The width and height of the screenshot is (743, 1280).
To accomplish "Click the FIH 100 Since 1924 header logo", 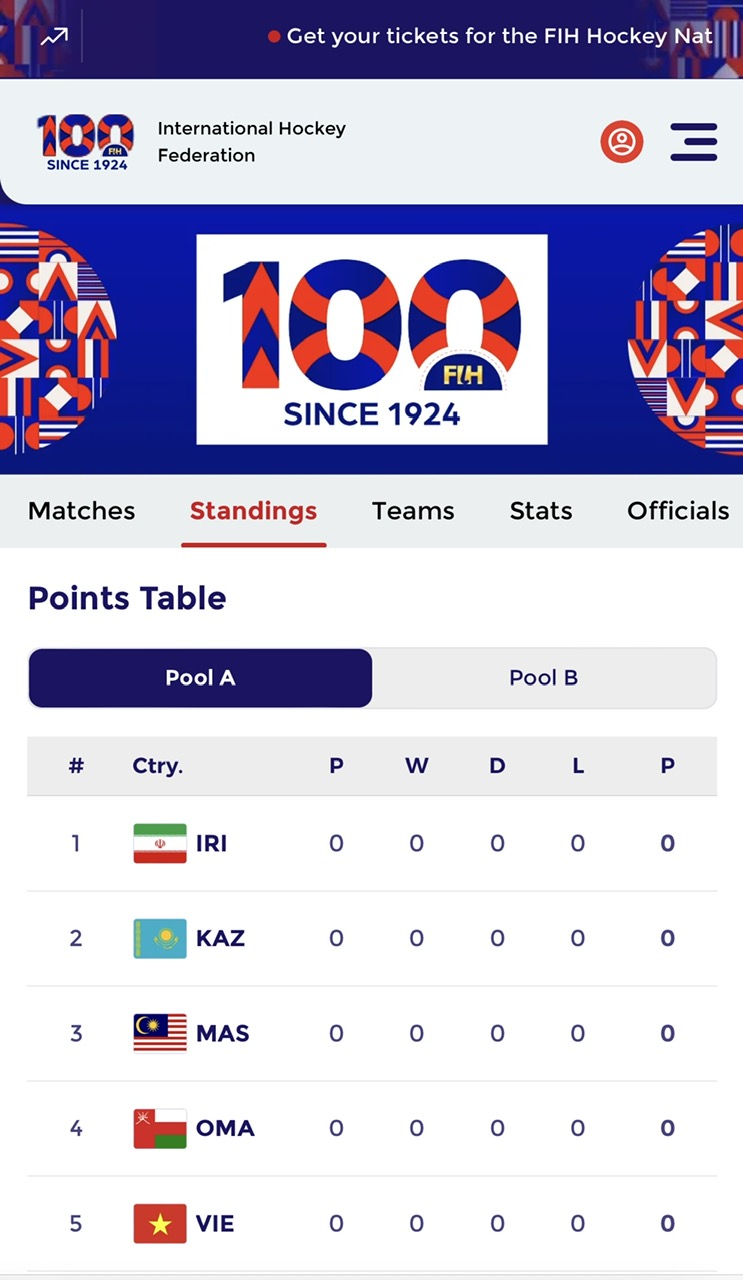I will tap(86, 142).
